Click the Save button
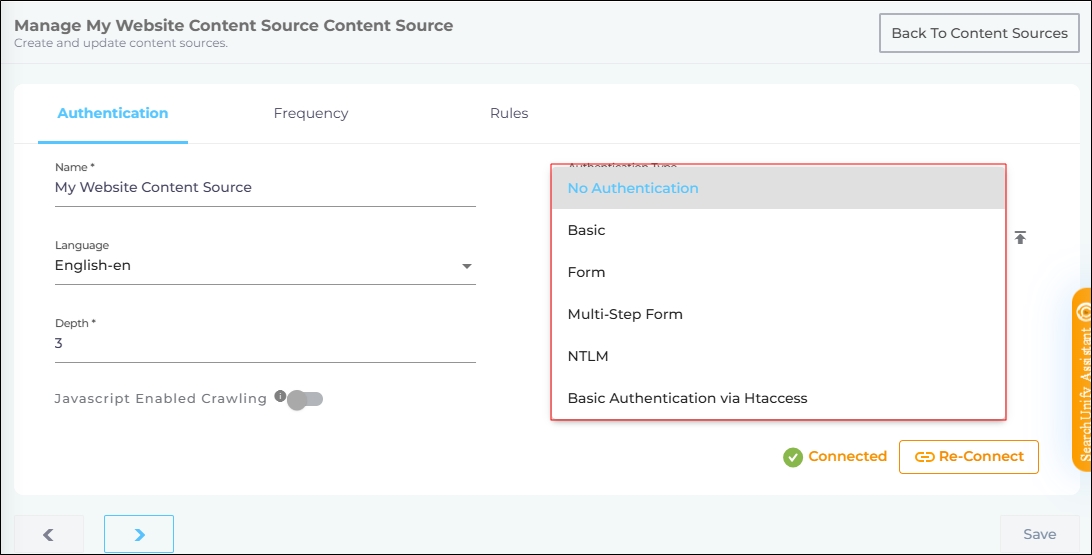The image size is (1092, 555). [x=1040, y=535]
